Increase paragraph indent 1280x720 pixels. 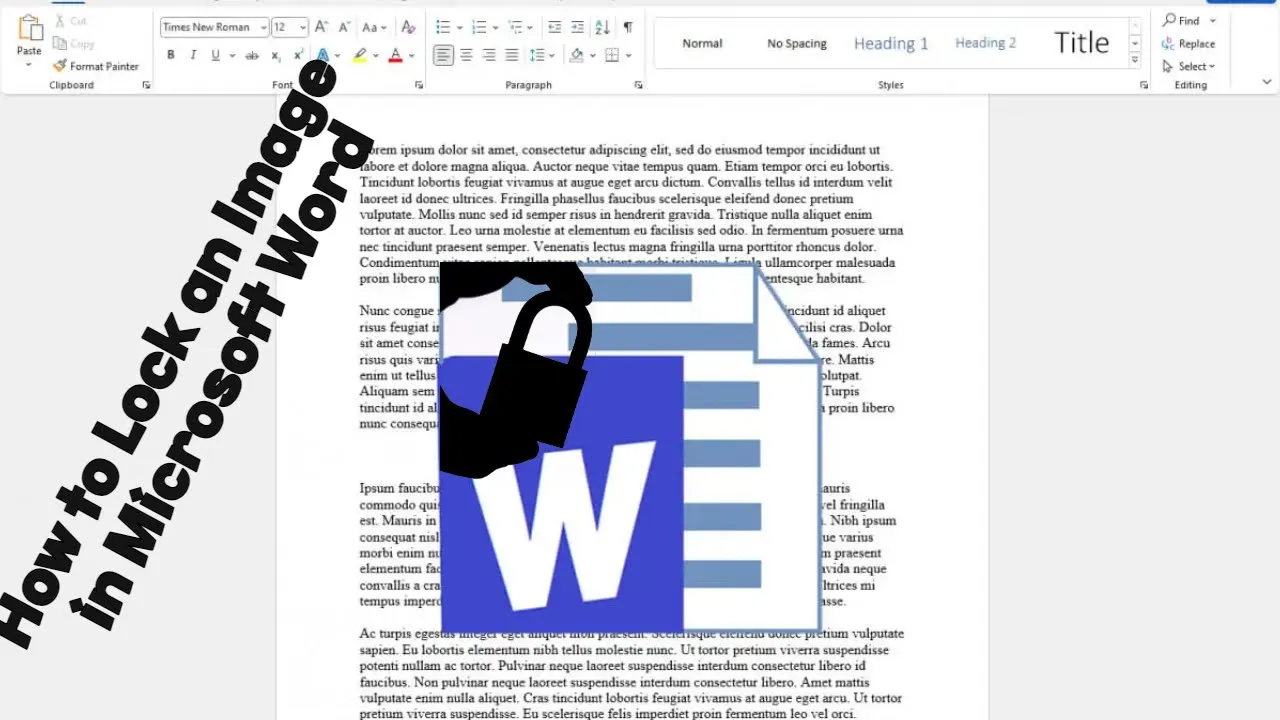pos(578,27)
